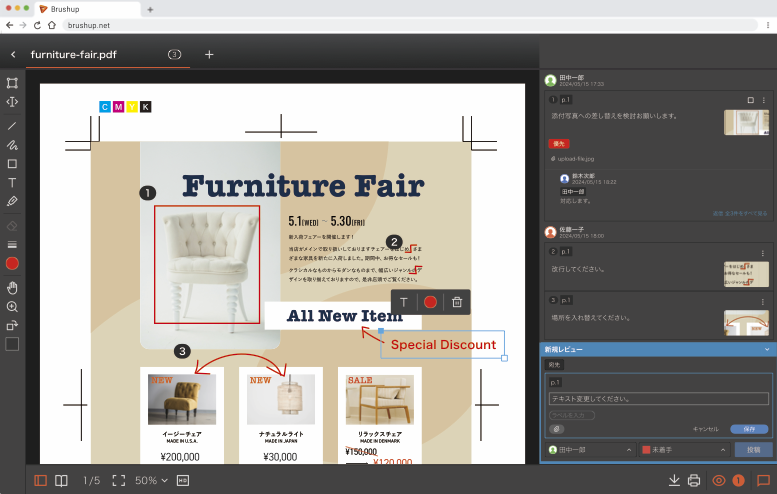Click the print icon in bottom bar

[x=694, y=480]
